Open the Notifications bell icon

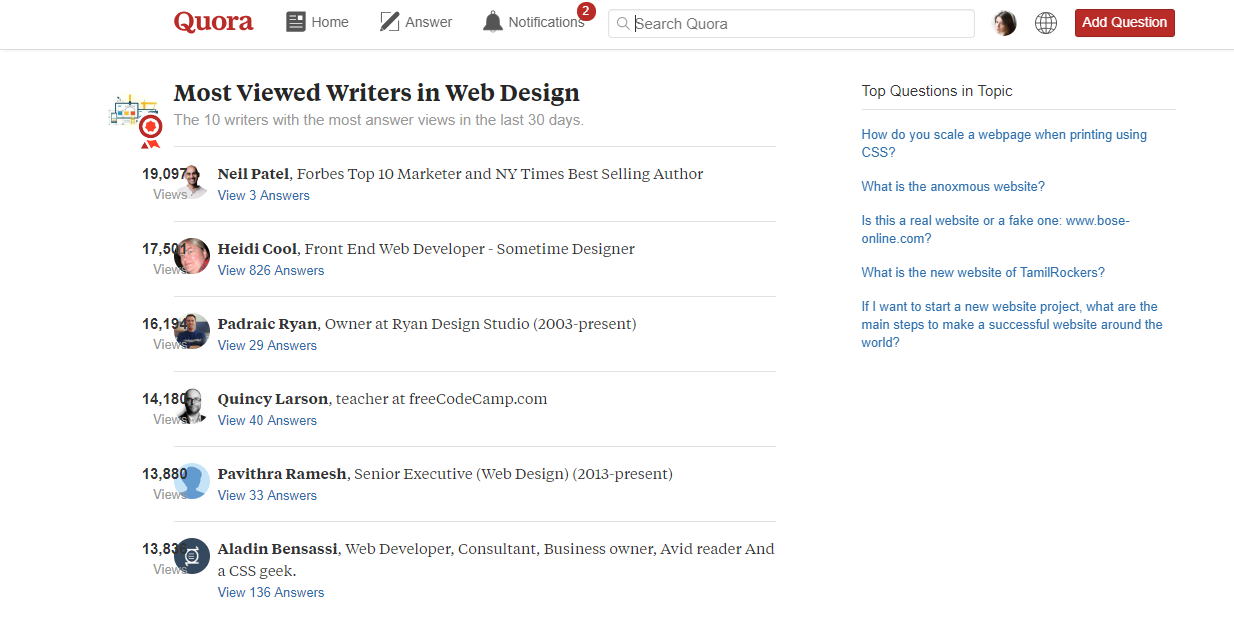[x=493, y=22]
